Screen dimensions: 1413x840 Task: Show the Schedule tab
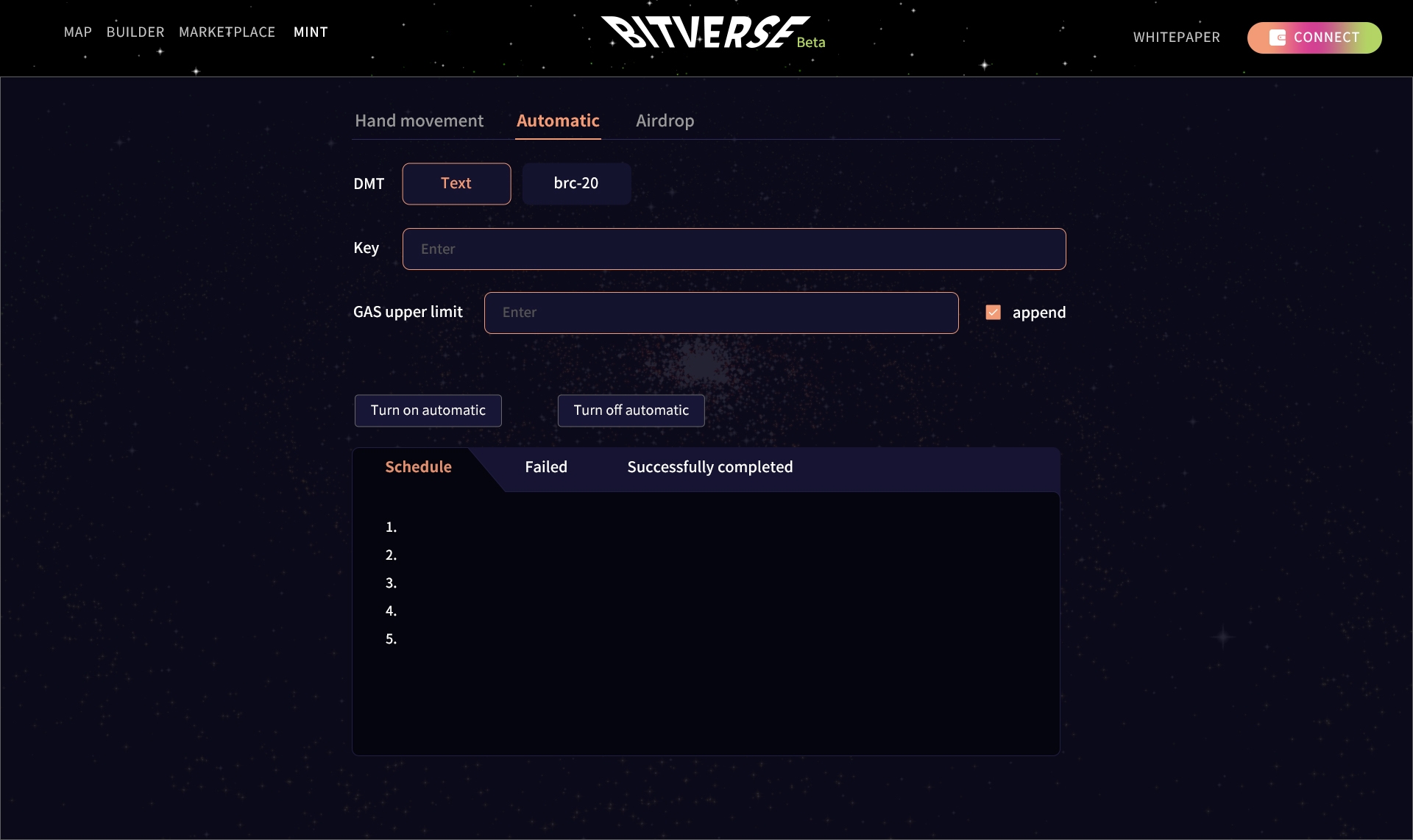tap(418, 467)
